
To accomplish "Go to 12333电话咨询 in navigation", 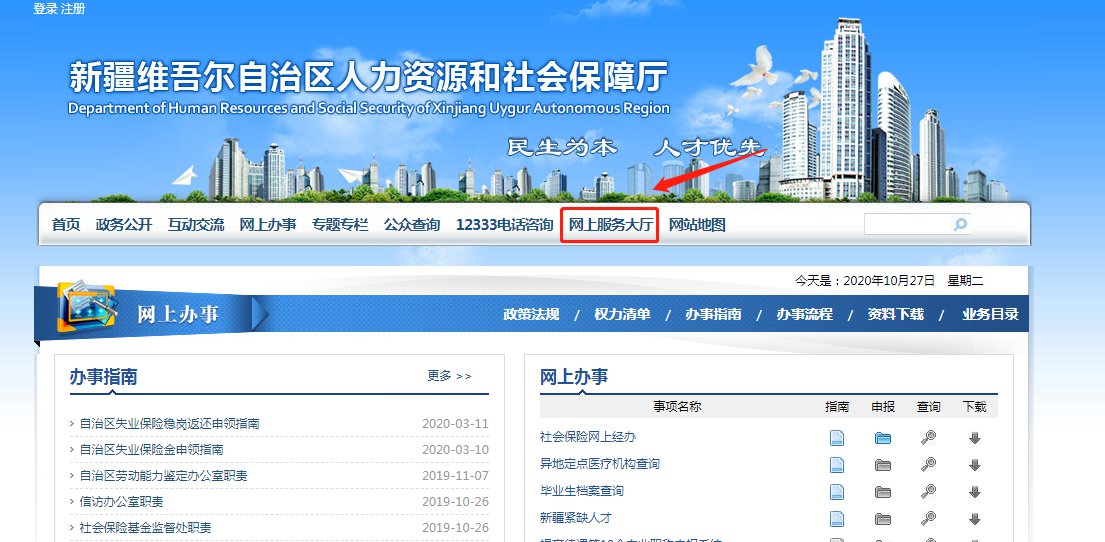I will tap(504, 225).
